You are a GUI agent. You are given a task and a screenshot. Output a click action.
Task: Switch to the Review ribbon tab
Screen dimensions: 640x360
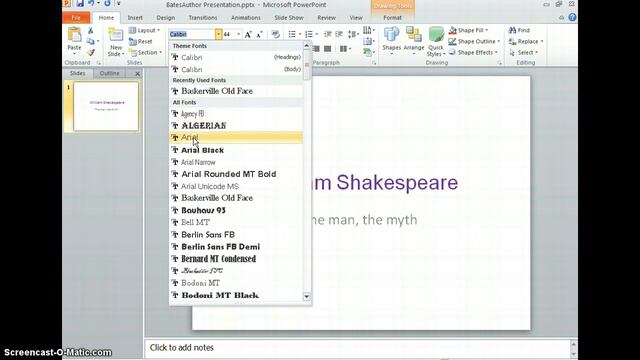point(327,18)
